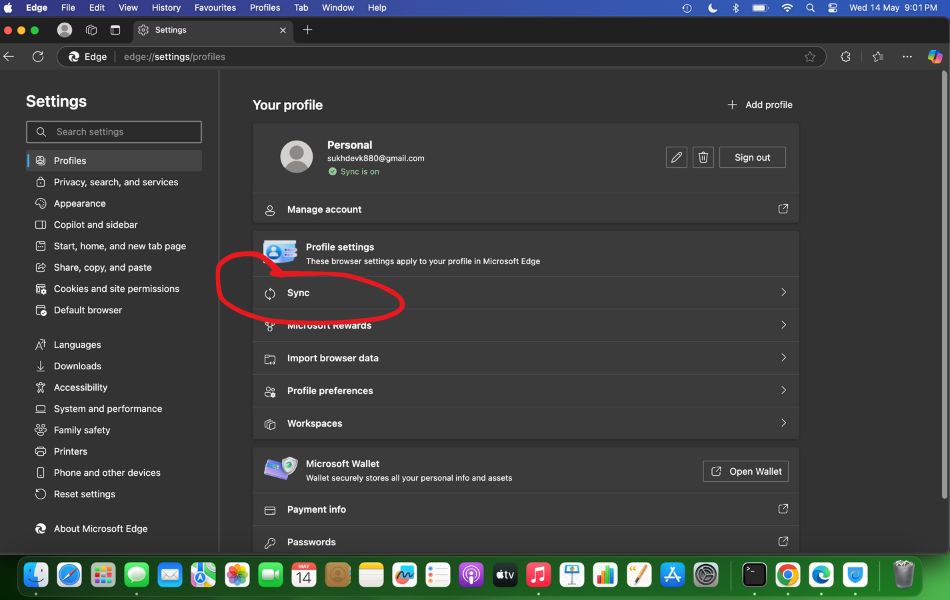The width and height of the screenshot is (950, 600).
Task: Open the Passwords external link icon
Action: click(x=783, y=541)
